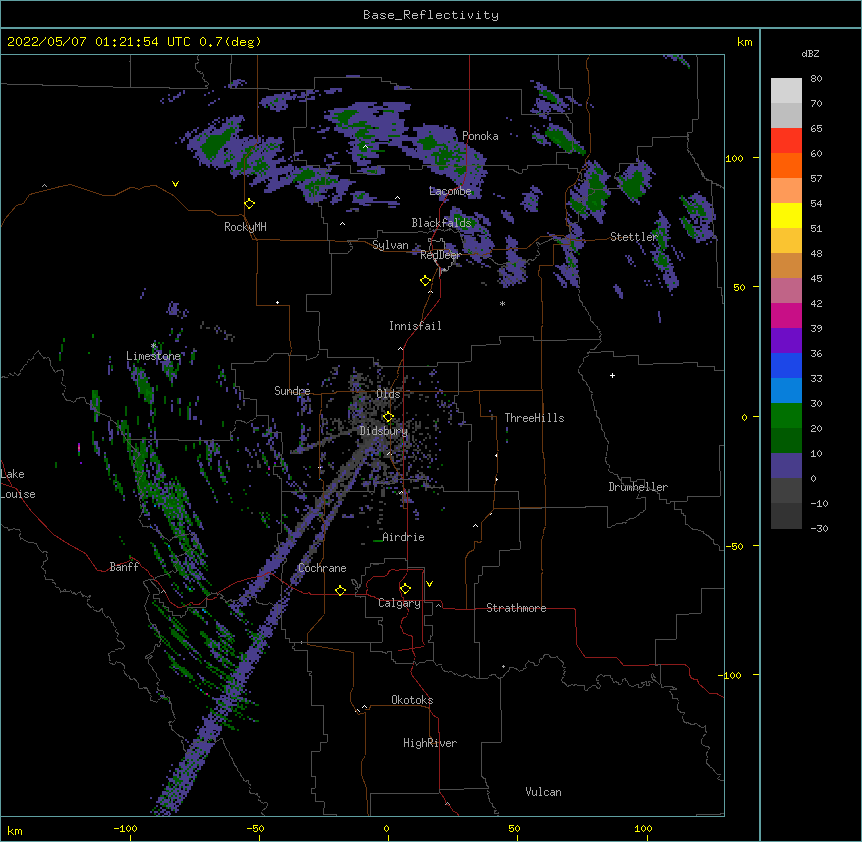Click the 100 tick on right km axis
Viewport: 862px width, 842px height.
[734, 158]
